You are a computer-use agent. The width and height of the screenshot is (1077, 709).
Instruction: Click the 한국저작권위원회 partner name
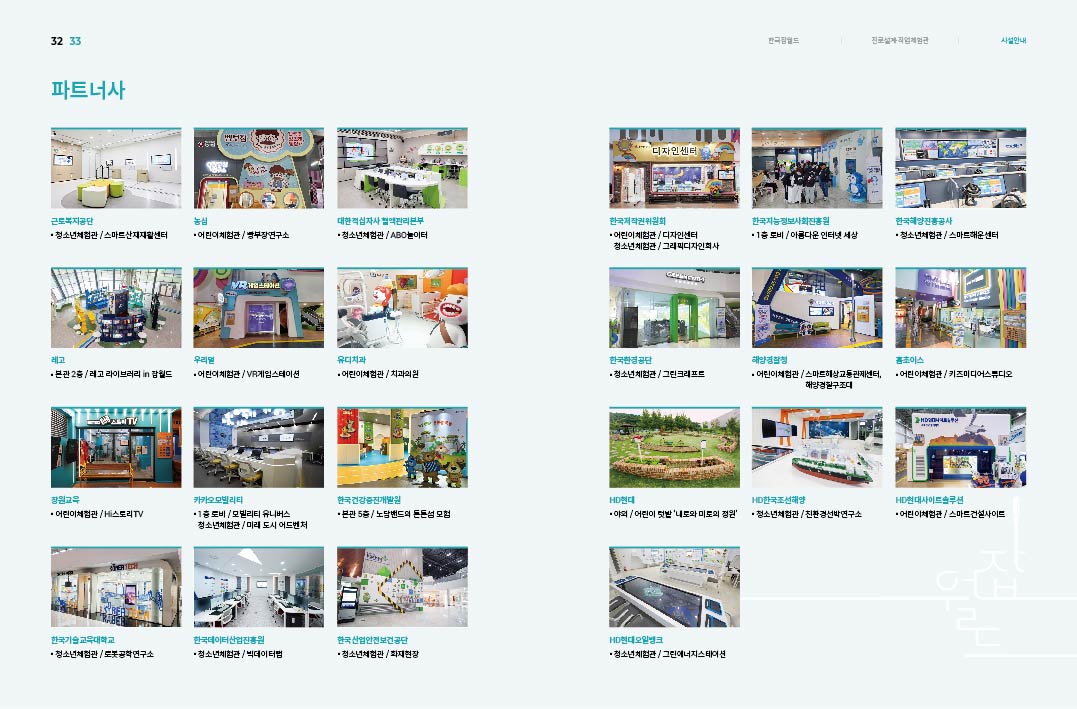tap(637, 221)
